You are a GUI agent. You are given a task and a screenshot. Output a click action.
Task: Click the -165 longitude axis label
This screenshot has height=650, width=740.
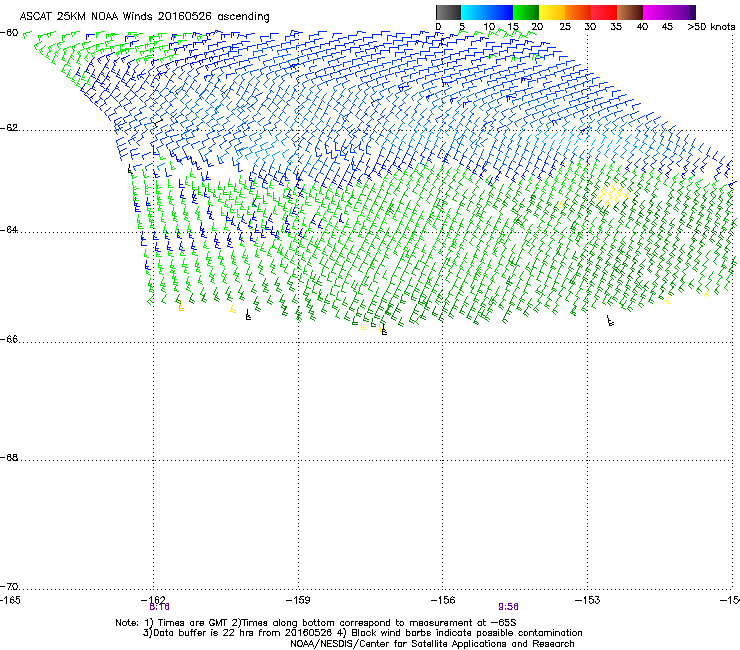click(x=10, y=600)
